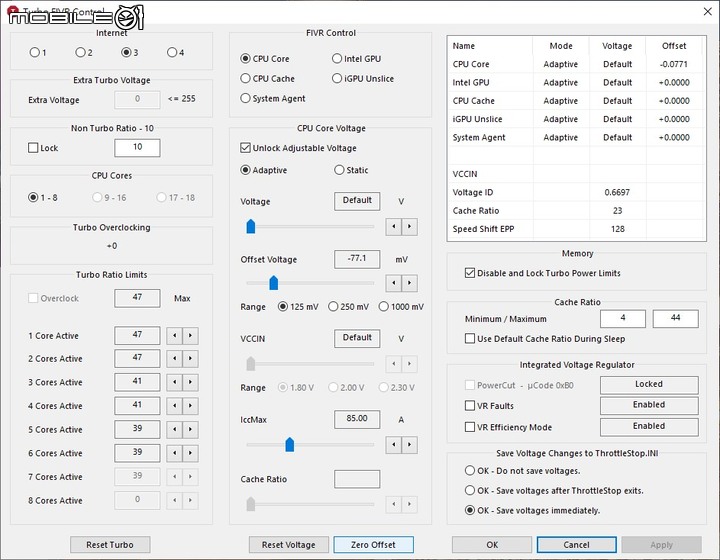
Task: Click the Zero Offset button
Action: [x=373, y=545]
